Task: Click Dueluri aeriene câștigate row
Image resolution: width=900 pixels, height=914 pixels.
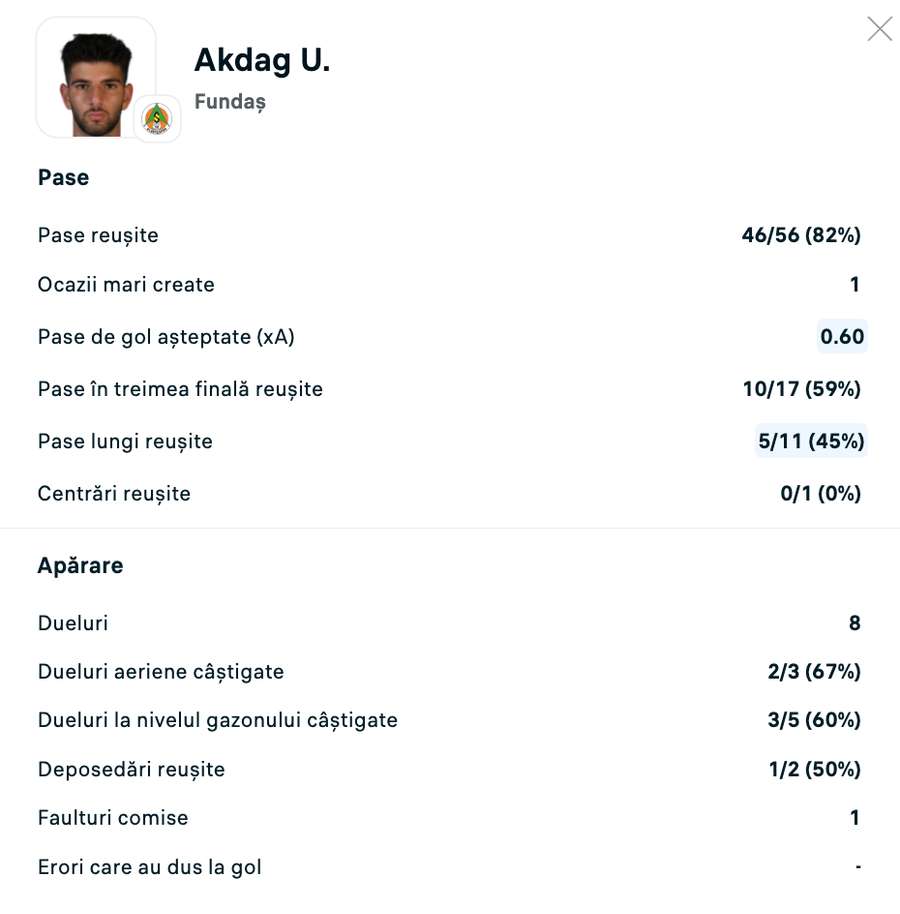Action: [x=449, y=672]
